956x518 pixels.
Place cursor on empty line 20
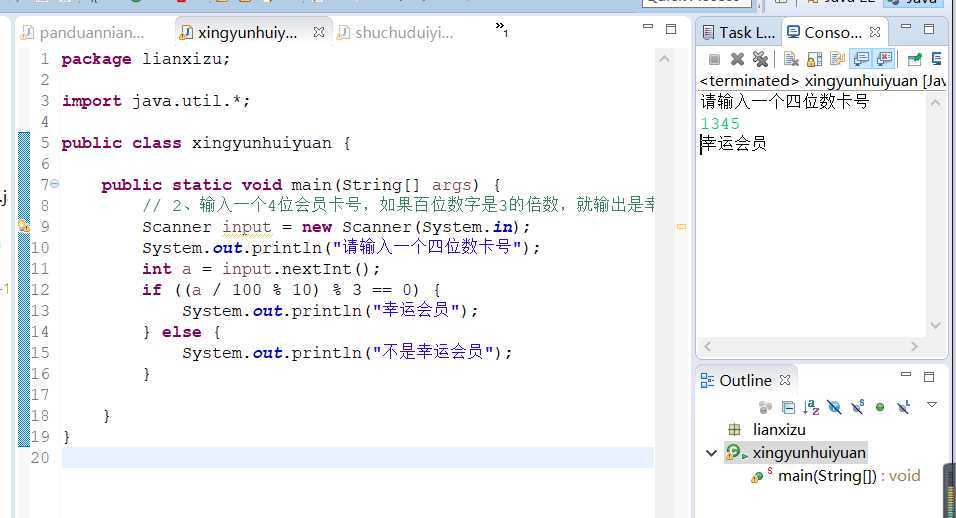point(357,458)
